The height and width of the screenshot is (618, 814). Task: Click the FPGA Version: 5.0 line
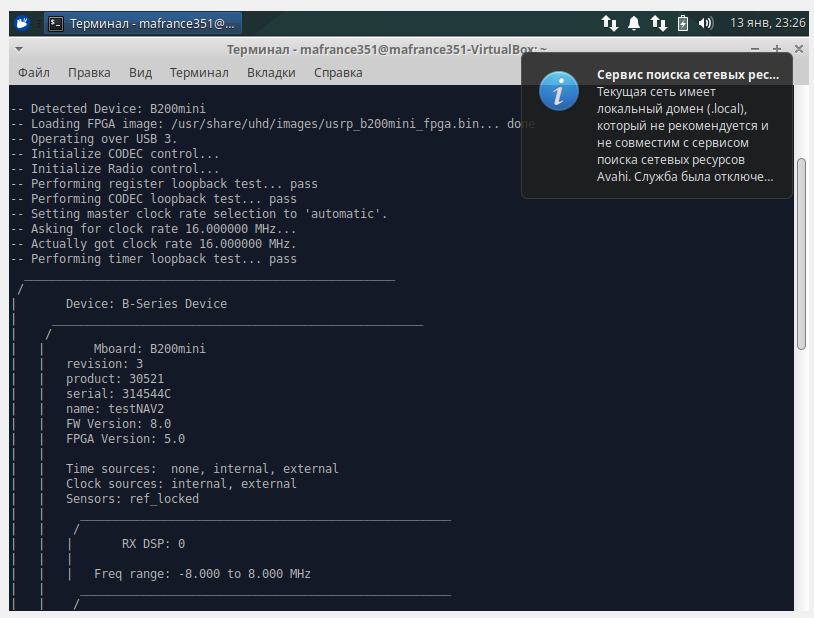125,439
